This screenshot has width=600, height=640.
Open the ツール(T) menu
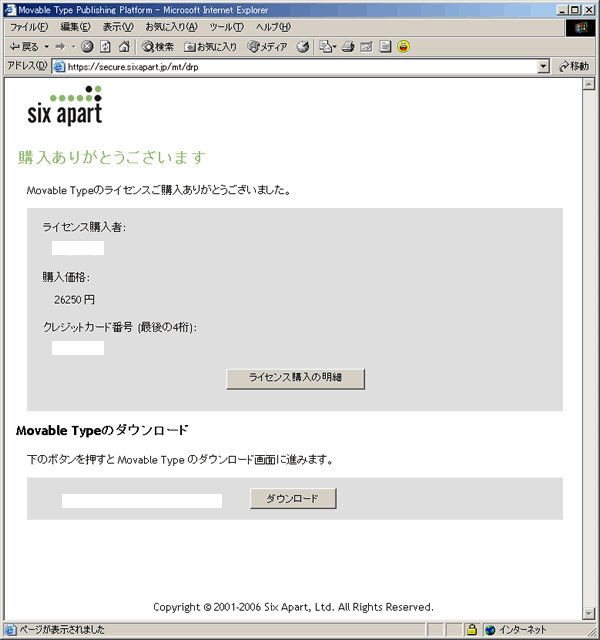click(x=227, y=27)
